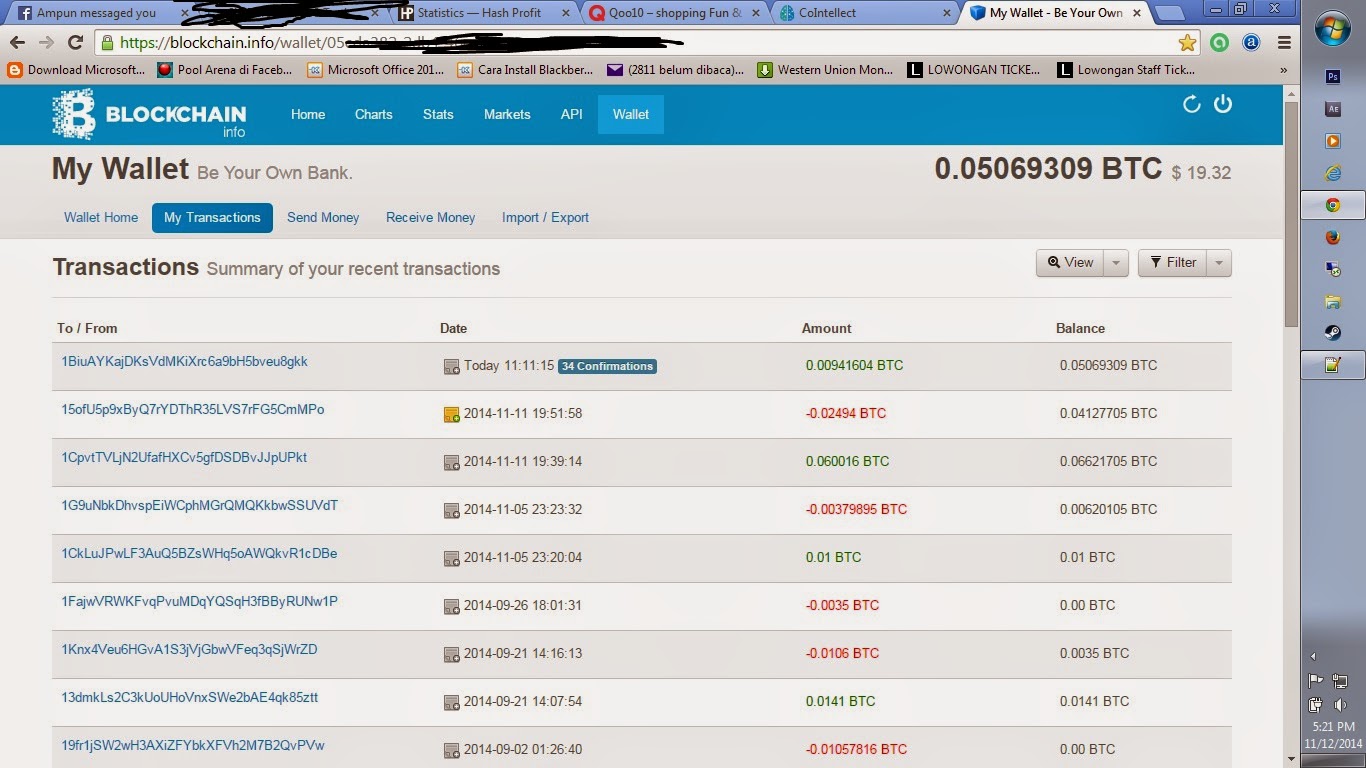
Task: Click the transaction icon for Today 11:11:15
Action: (452, 367)
